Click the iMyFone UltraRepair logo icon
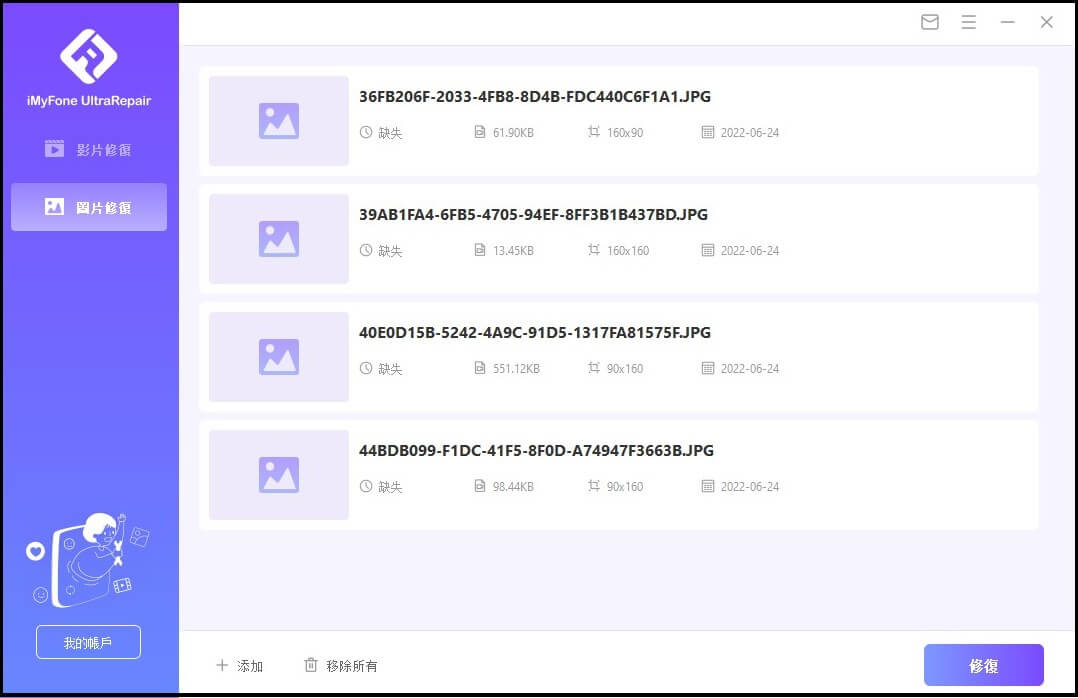This screenshot has width=1078, height=698. 89,56
